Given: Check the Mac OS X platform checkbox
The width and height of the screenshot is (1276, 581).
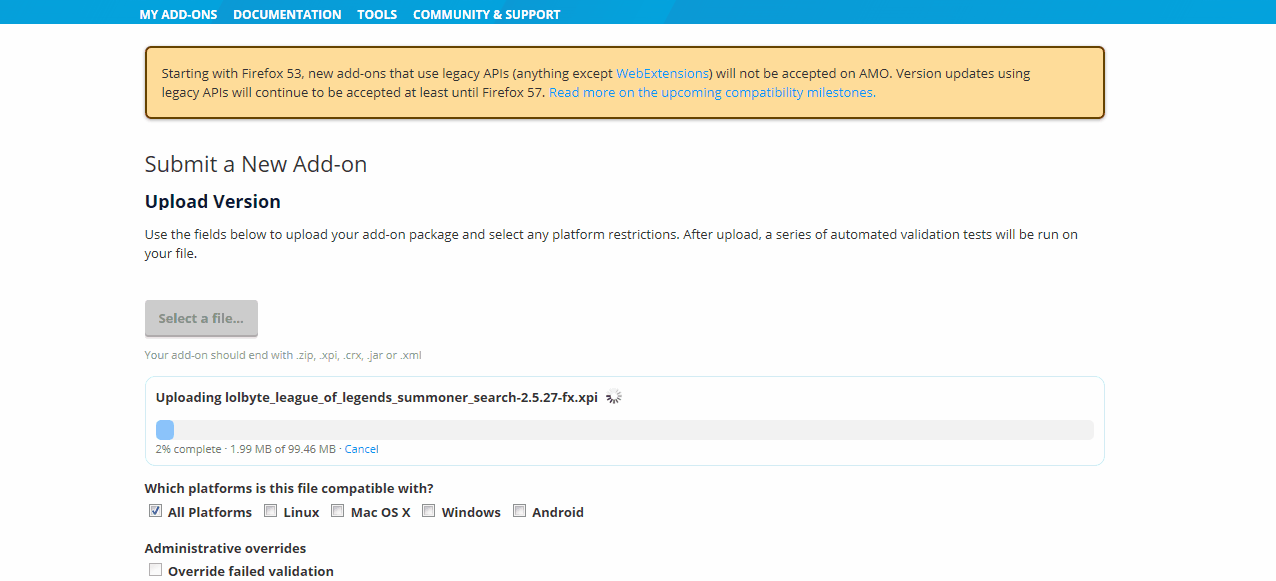Looking at the screenshot, I should pos(338,511).
